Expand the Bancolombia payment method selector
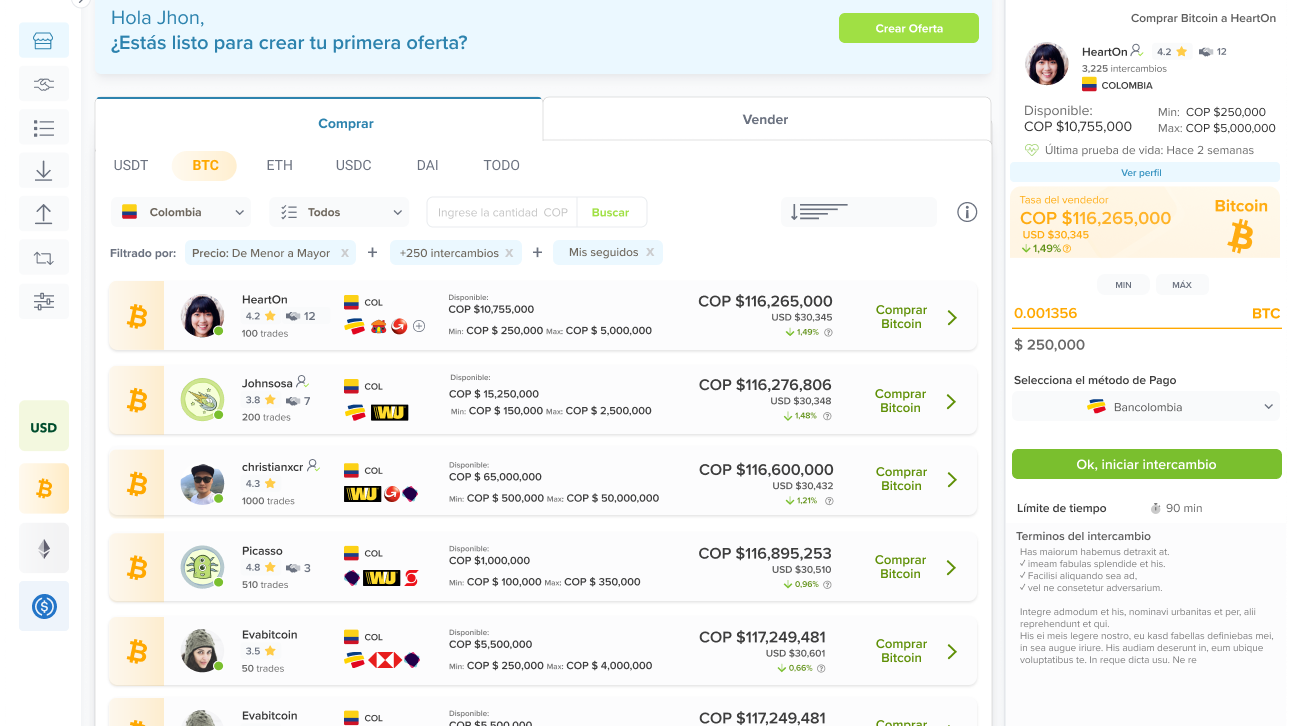The image size is (1292, 726). point(1146,407)
